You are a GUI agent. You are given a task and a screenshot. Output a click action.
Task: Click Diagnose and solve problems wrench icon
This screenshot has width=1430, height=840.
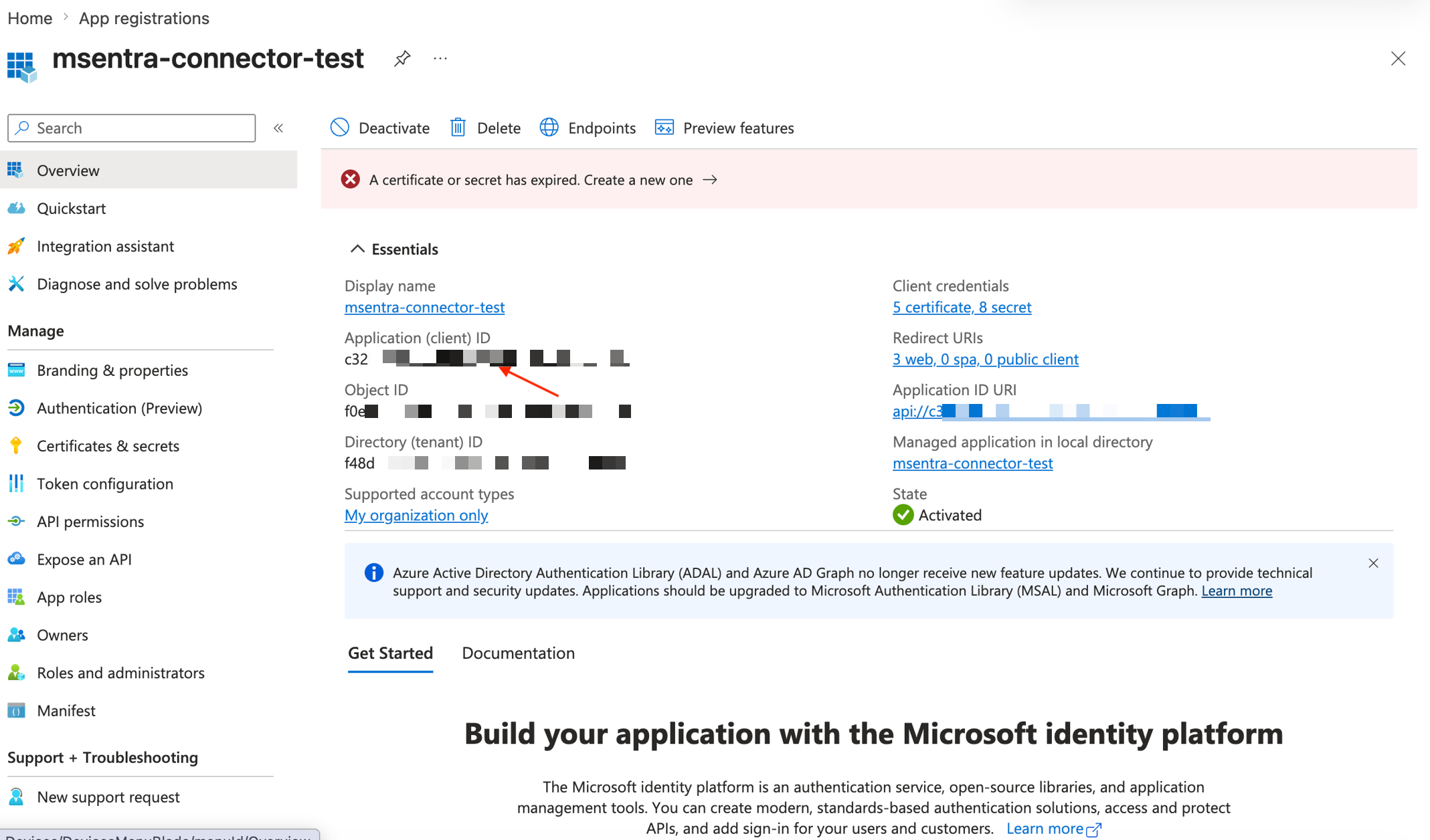[x=16, y=284]
